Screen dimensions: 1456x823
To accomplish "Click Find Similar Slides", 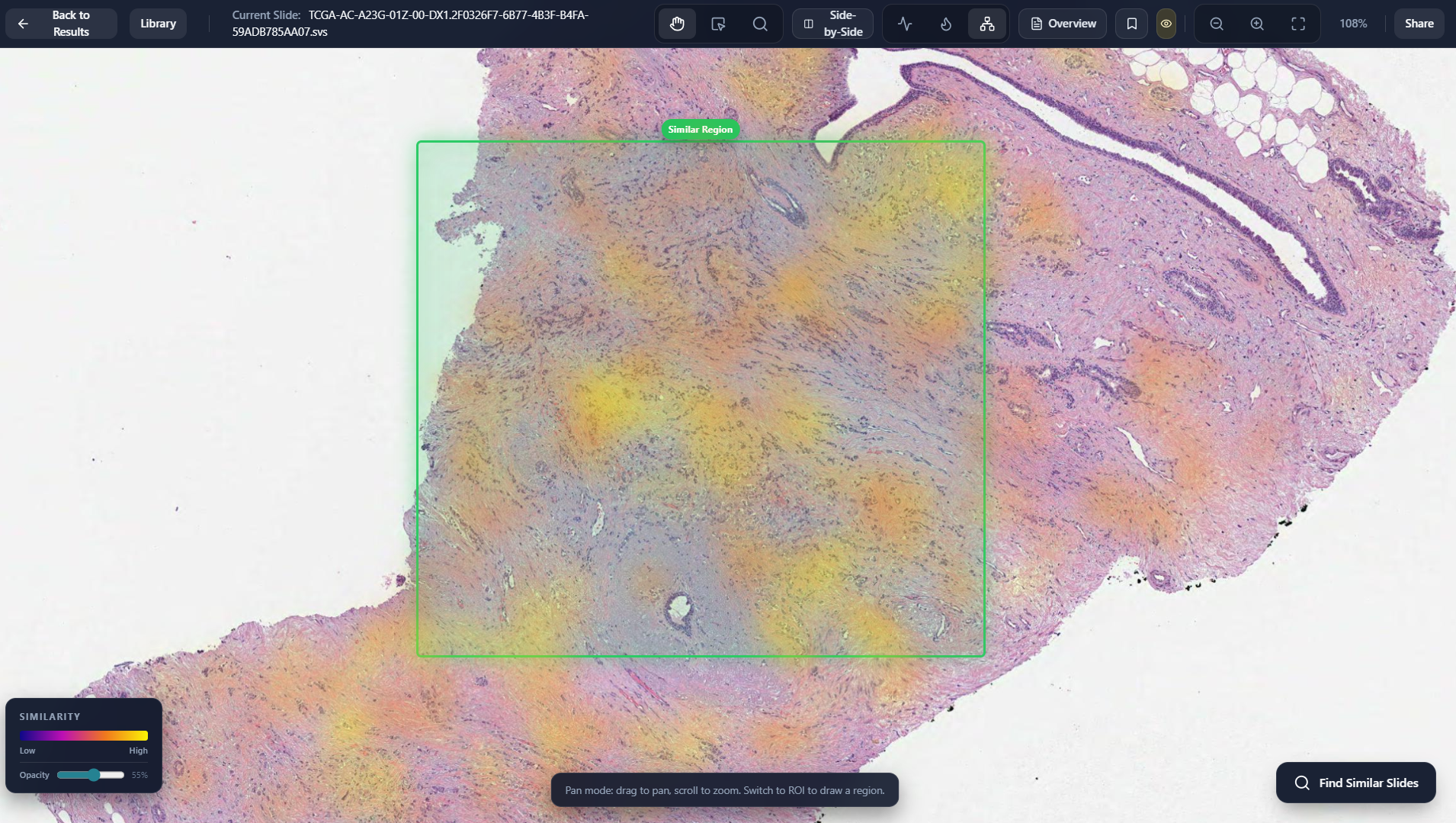I will (x=1355, y=783).
